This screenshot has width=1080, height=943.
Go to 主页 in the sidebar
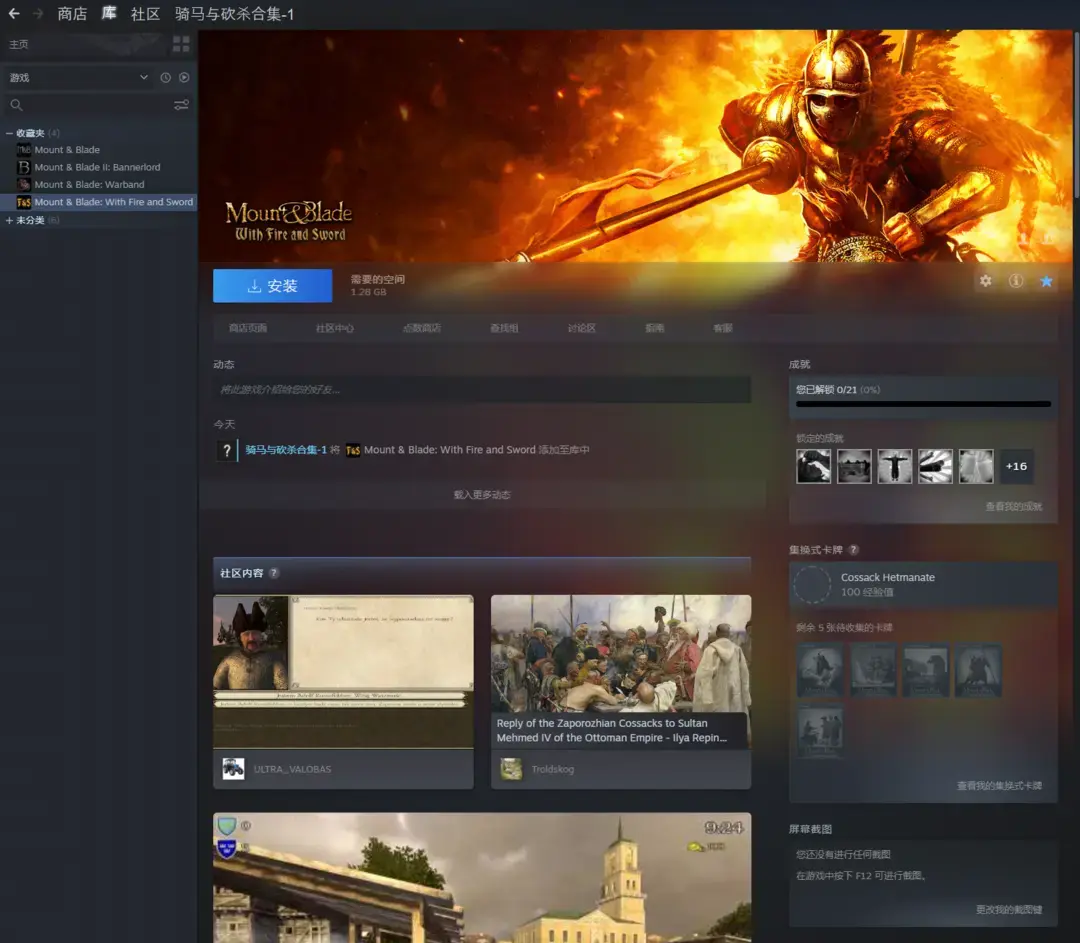click(19, 44)
